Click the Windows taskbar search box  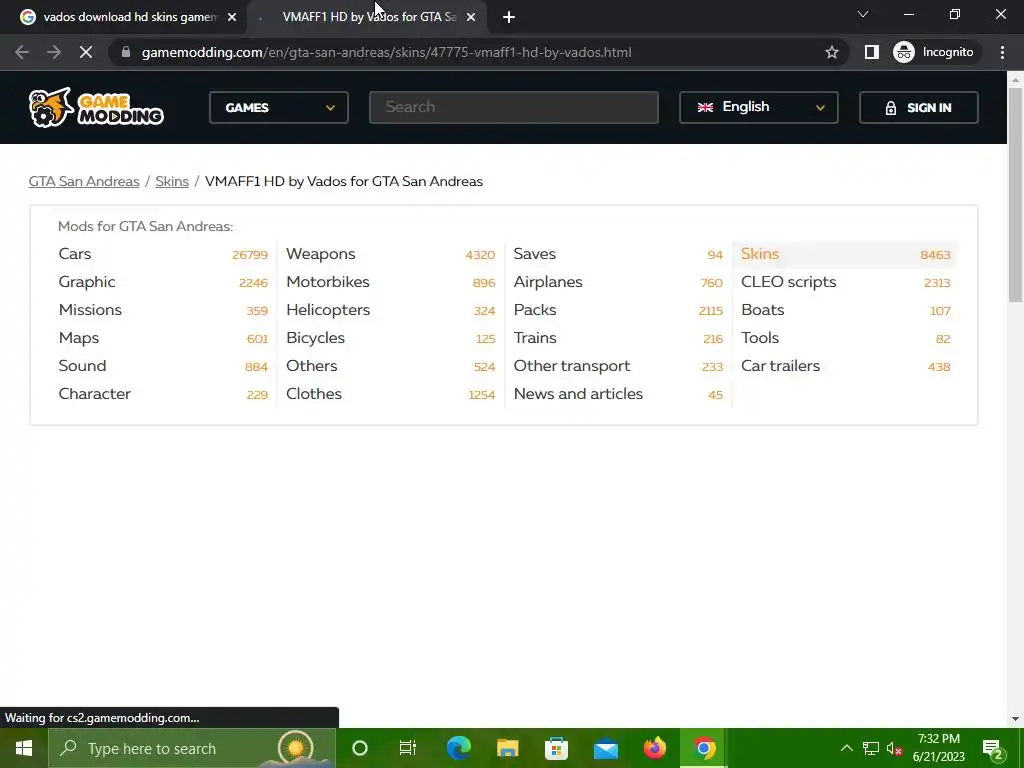(192, 748)
